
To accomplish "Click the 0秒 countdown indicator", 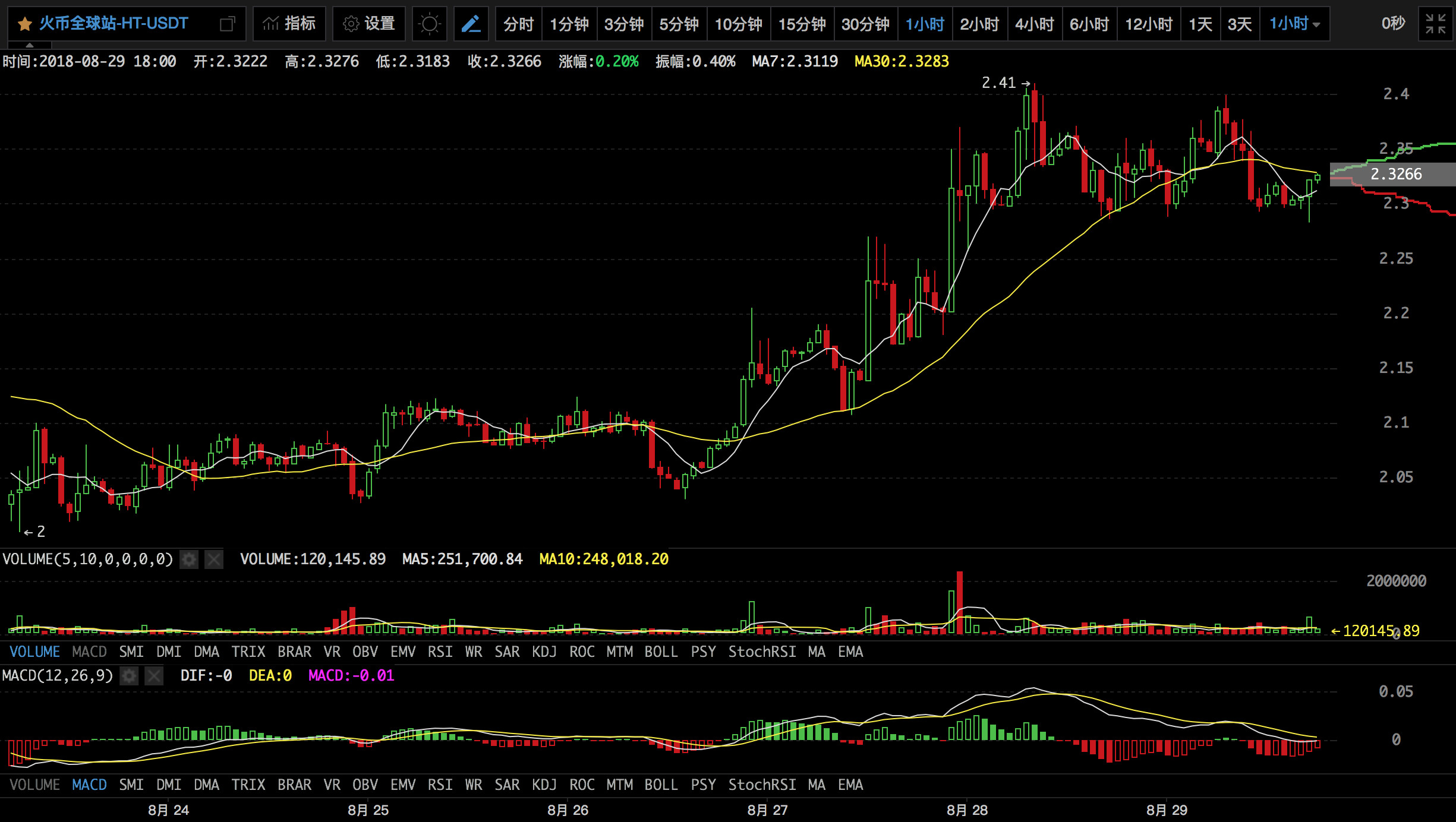I will coord(1393,24).
